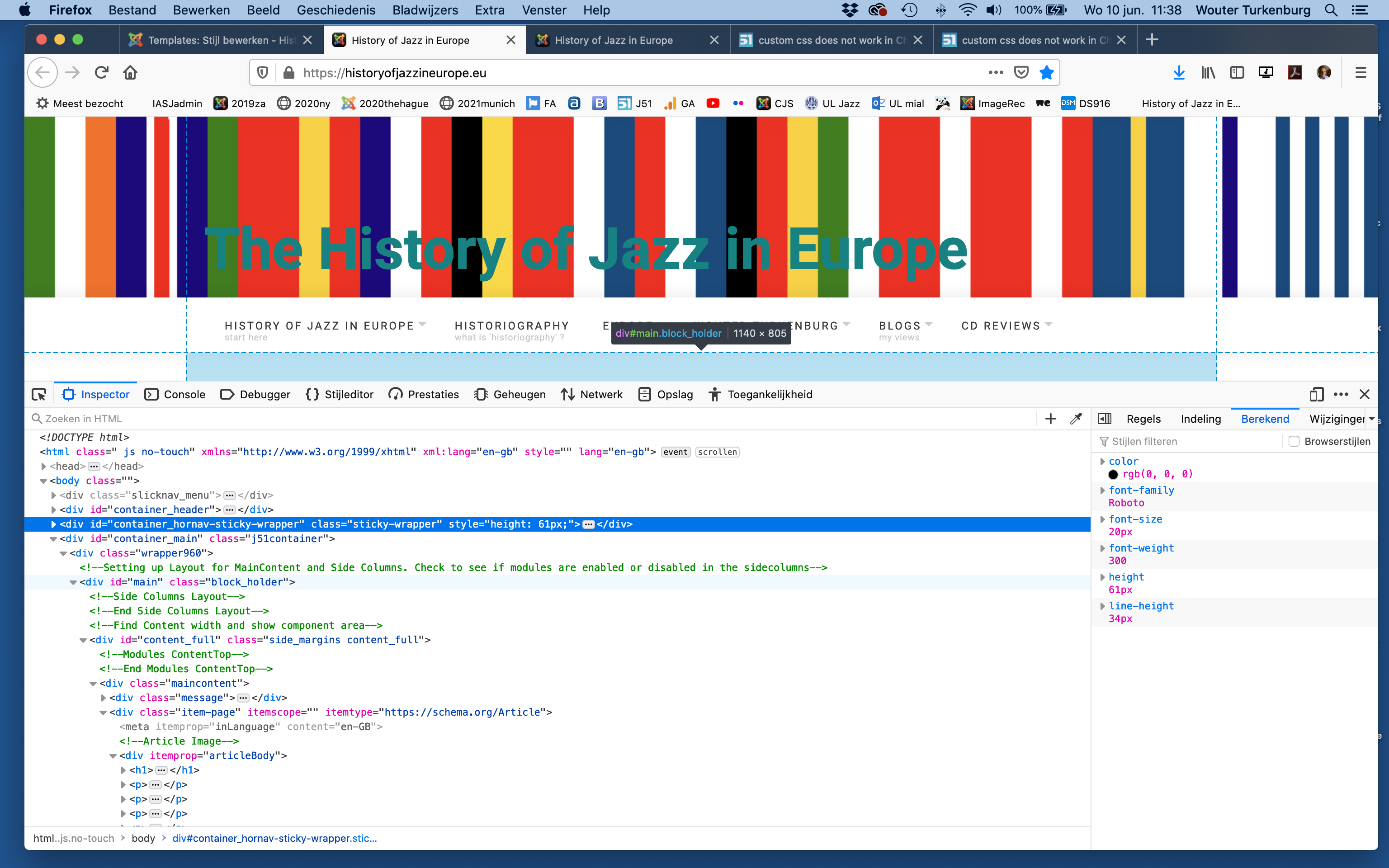Expand the head element node
This screenshot has width=1389, height=868.
coord(43,466)
